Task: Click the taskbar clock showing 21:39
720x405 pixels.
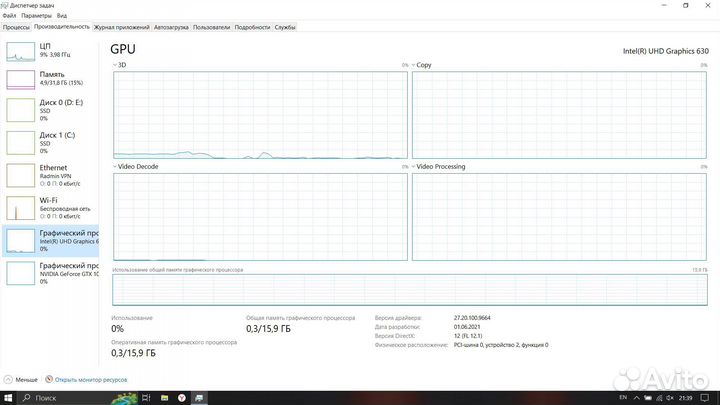Action: (685, 398)
